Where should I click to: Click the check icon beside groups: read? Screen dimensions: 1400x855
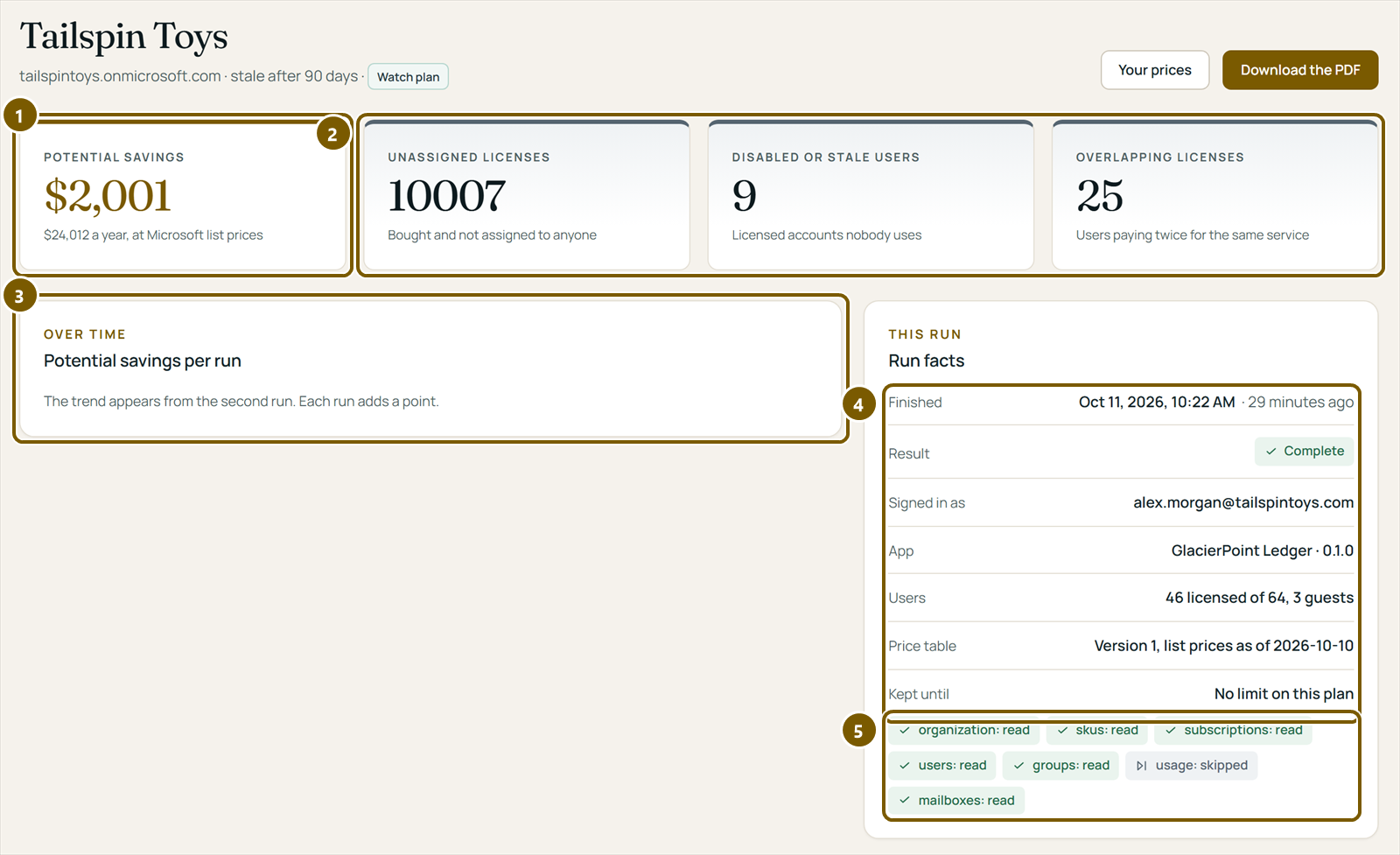coord(1018,766)
